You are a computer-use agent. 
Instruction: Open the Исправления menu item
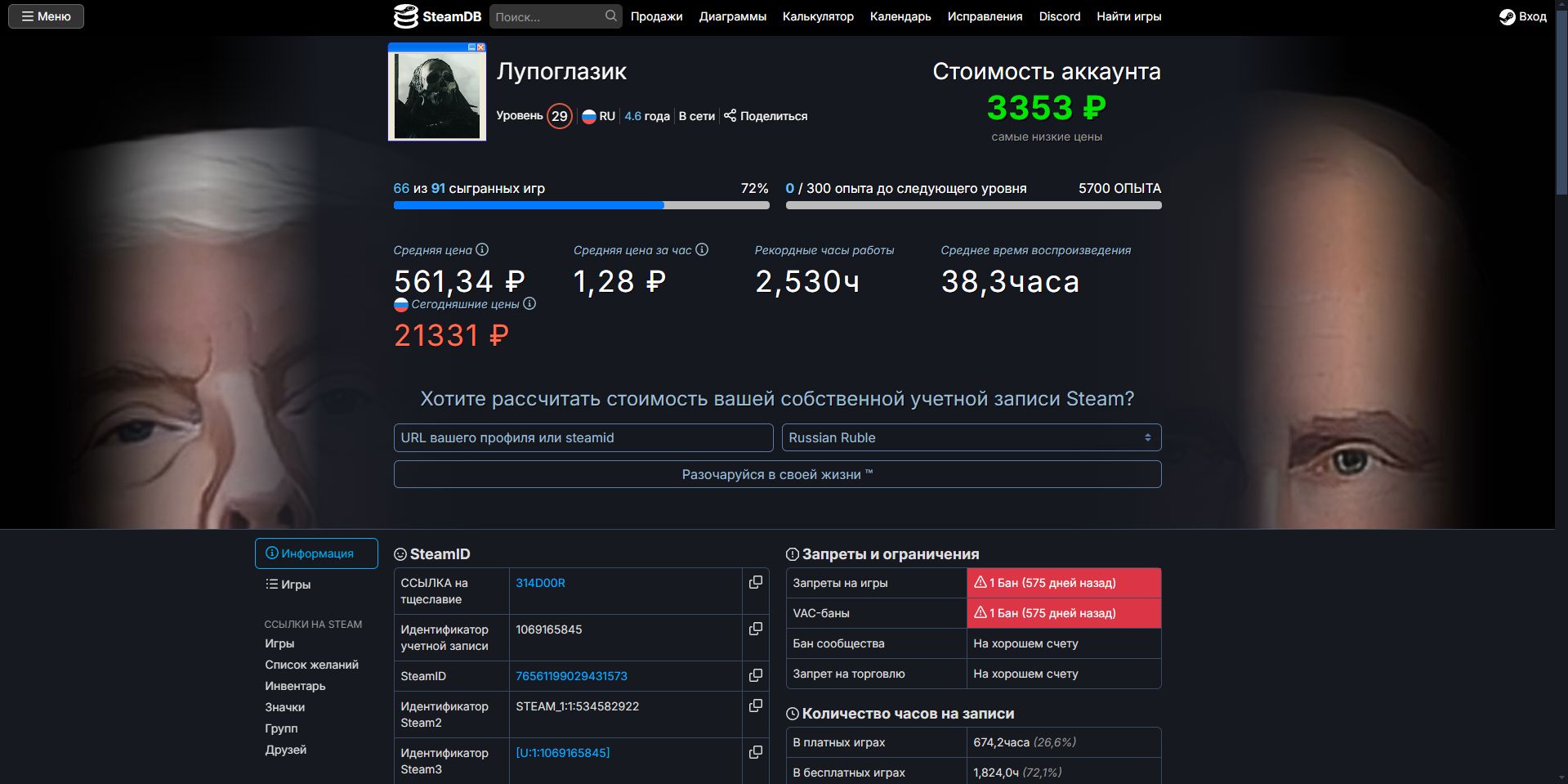pos(985,16)
